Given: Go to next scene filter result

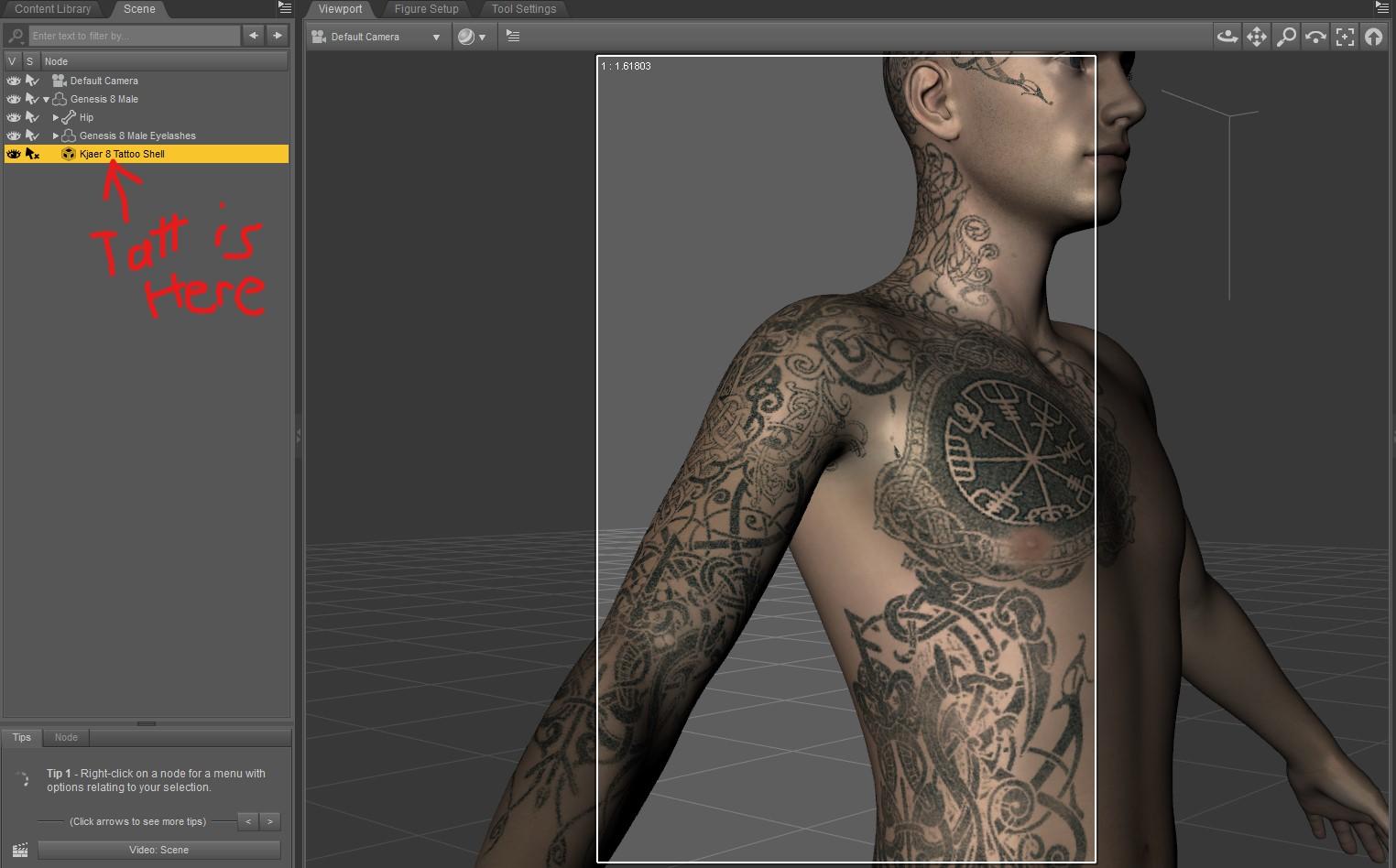Looking at the screenshot, I should (x=277, y=36).
